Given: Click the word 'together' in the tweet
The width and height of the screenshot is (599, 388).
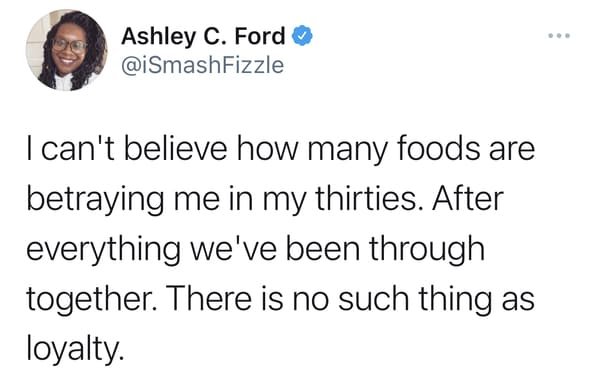Looking at the screenshot, I should (88, 300).
